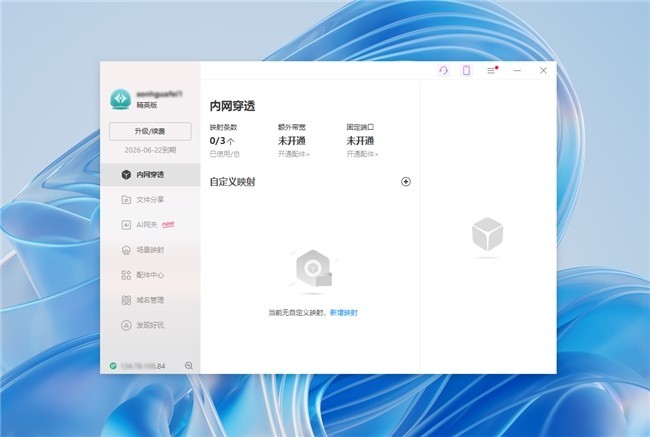Click the mobile phone icon in title bar

point(466,71)
